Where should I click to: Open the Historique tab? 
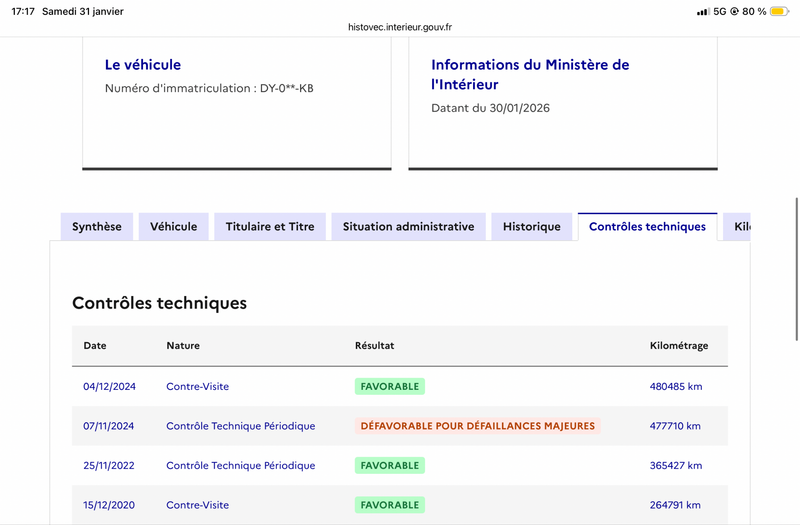[532, 227]
